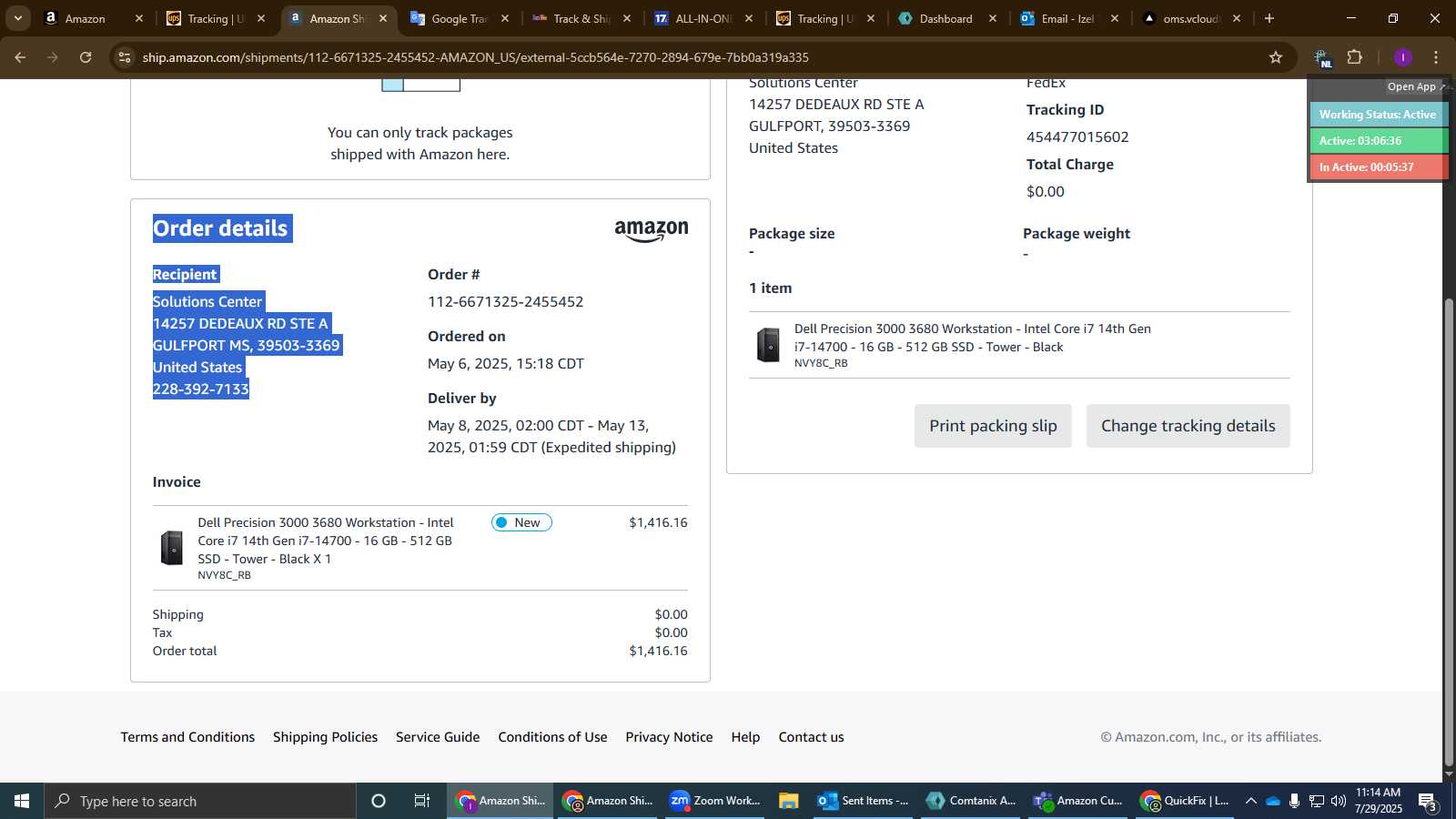Switch to the Dashboard tab

tap(945, 18)
